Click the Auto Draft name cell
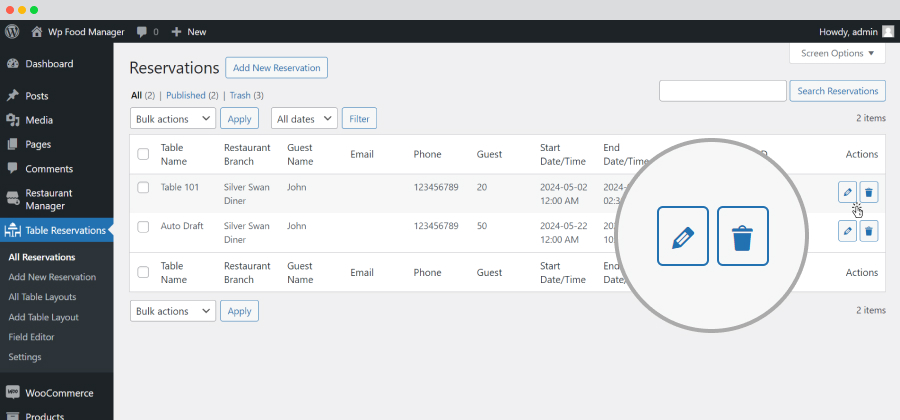 tap(182, 226)
